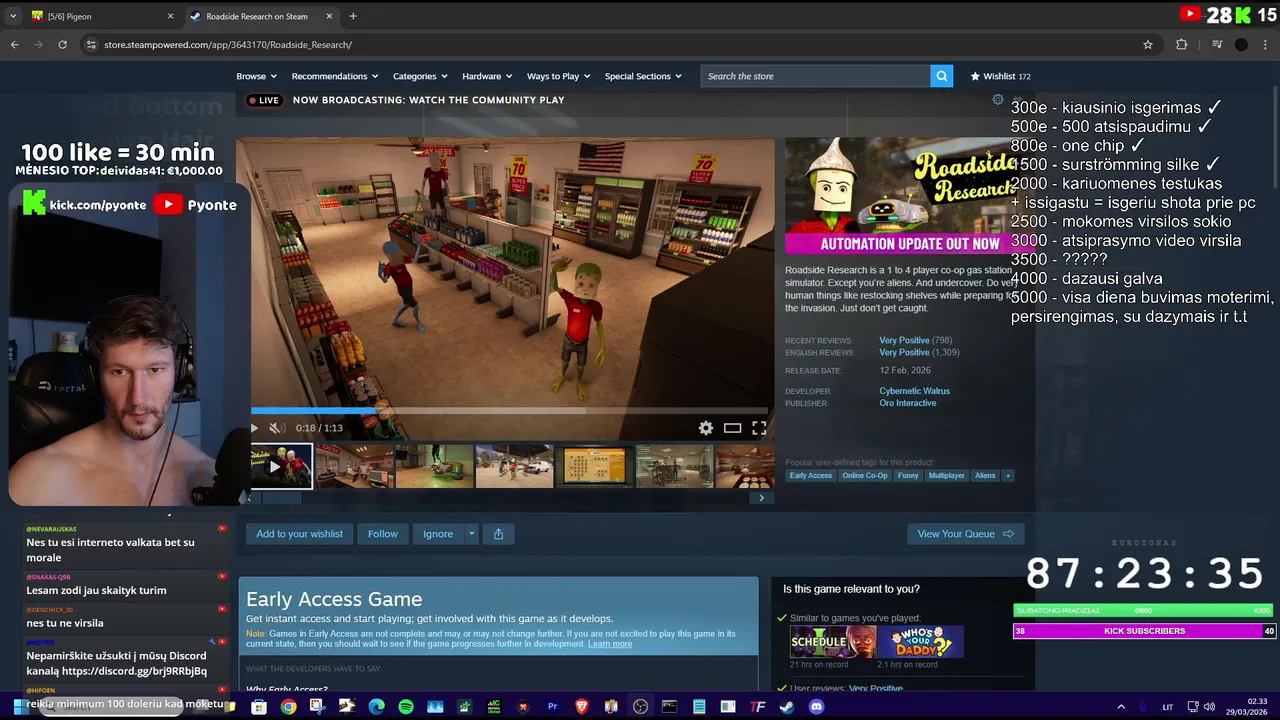Screen dimensions: 1280x720
Task: Bookmark this page with the star icon
Action: coord(1148,44)
